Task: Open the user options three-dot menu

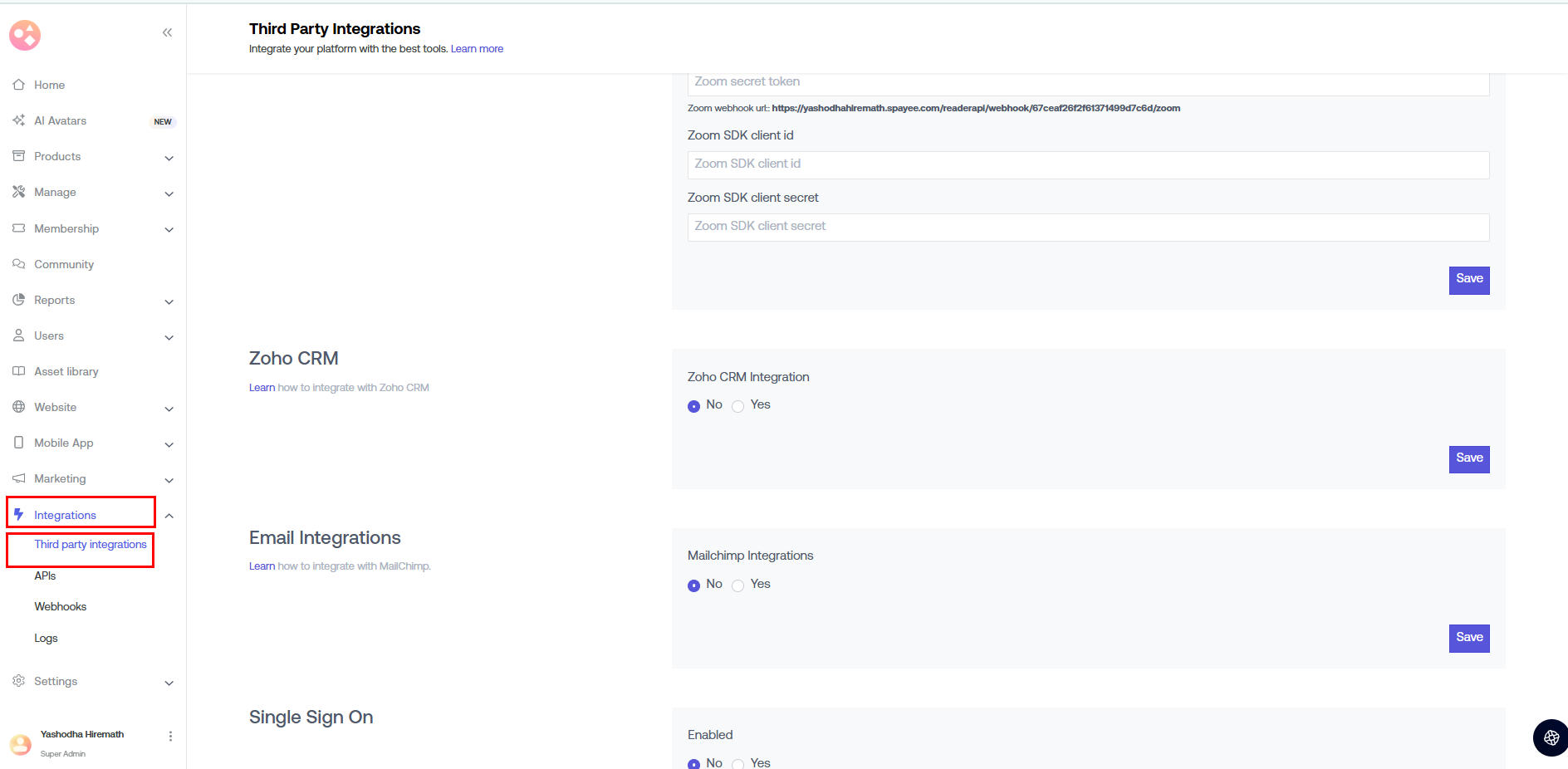Action: [x=170, y=736]
